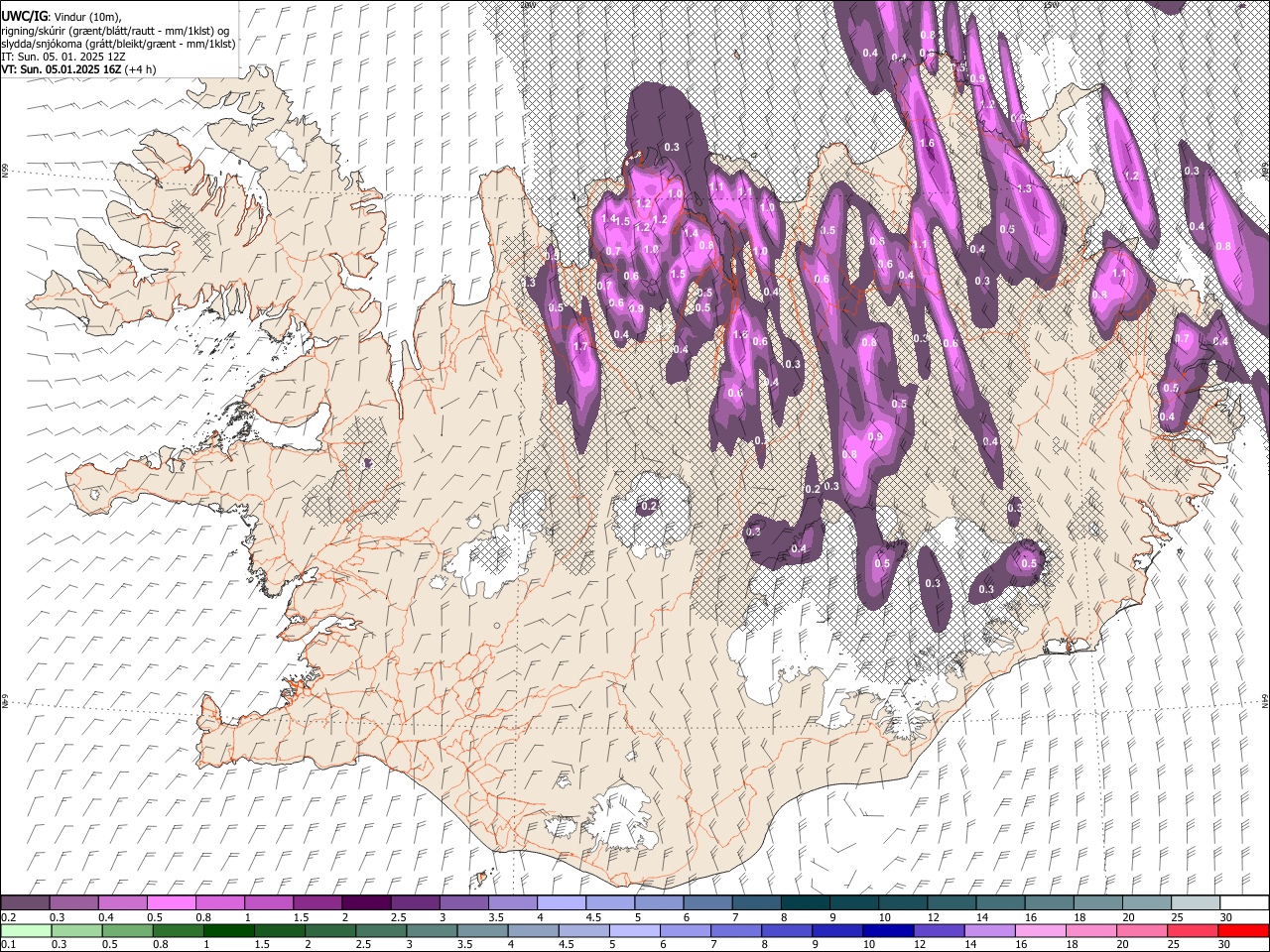
Task: Click the 'IT: Sun. 05. 01. 2025 12Z' line
Action: [63, 57]
